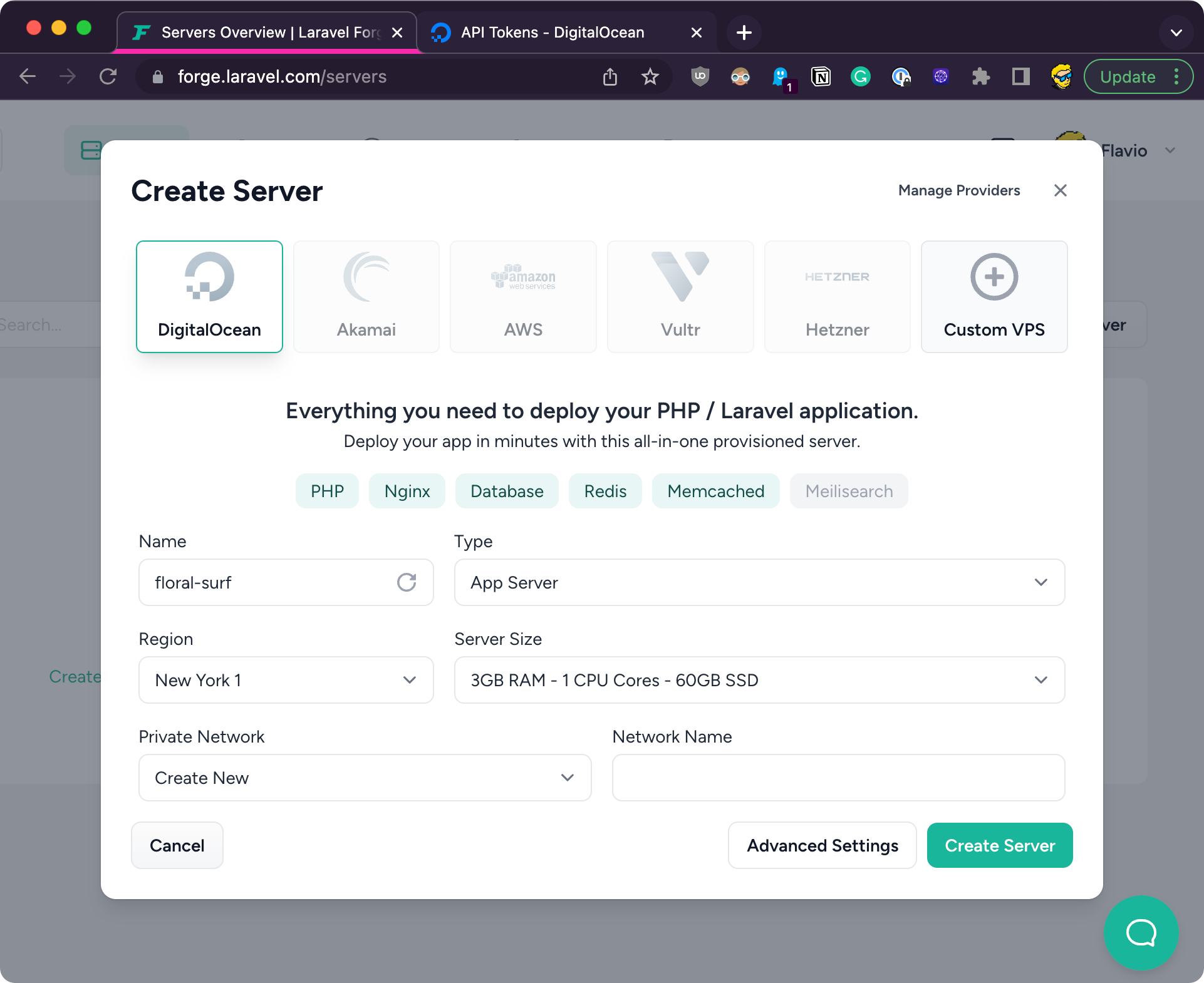
Task: Click the Advanced Settings button
Action: (x=822, y=845)
